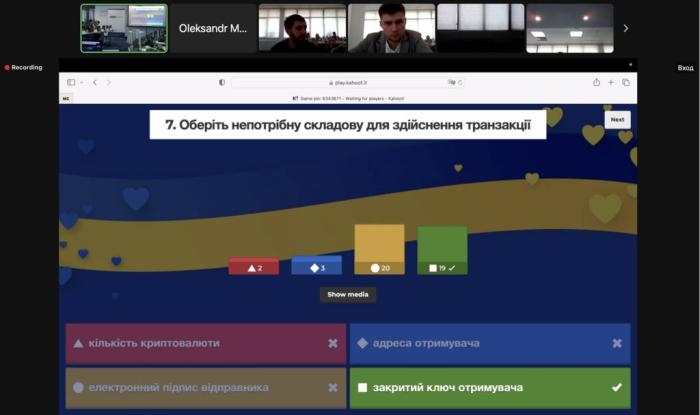Click the square shape icon on green answer
This screenshot has height=415, width=700.
362,387
